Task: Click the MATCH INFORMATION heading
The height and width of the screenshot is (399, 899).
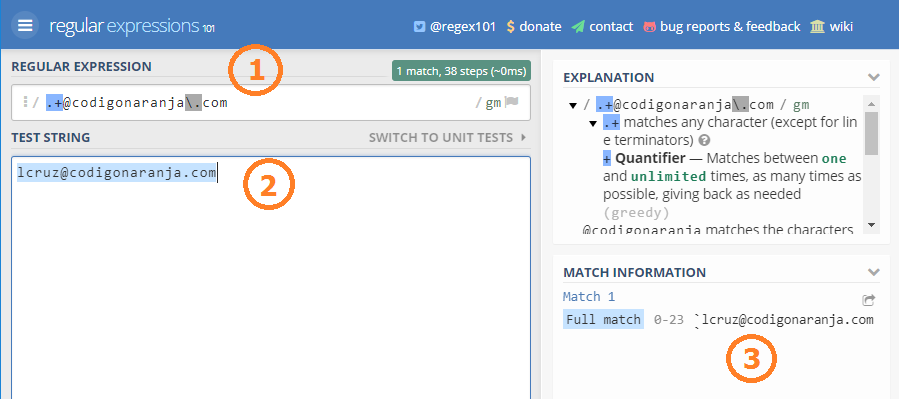Action: [x=635, y=272]
